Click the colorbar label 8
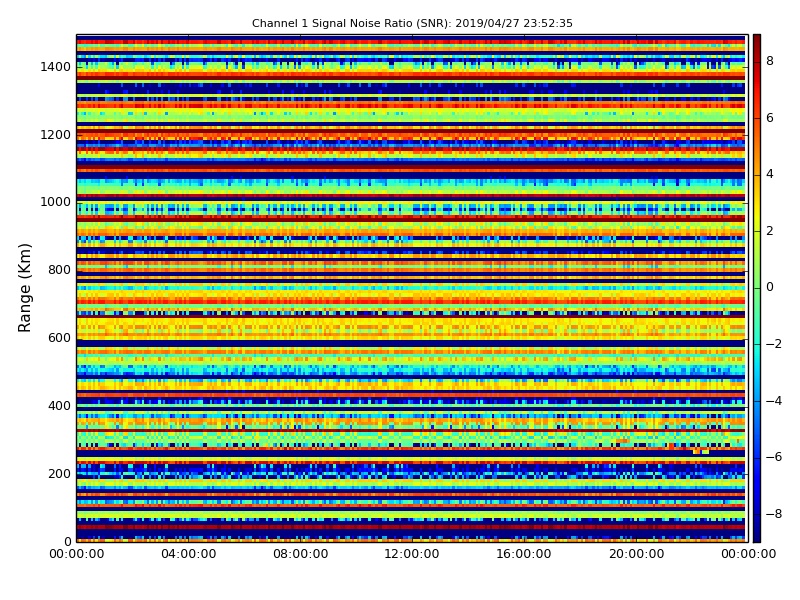The height and width of the screenshot is (600, 800). 770,61
